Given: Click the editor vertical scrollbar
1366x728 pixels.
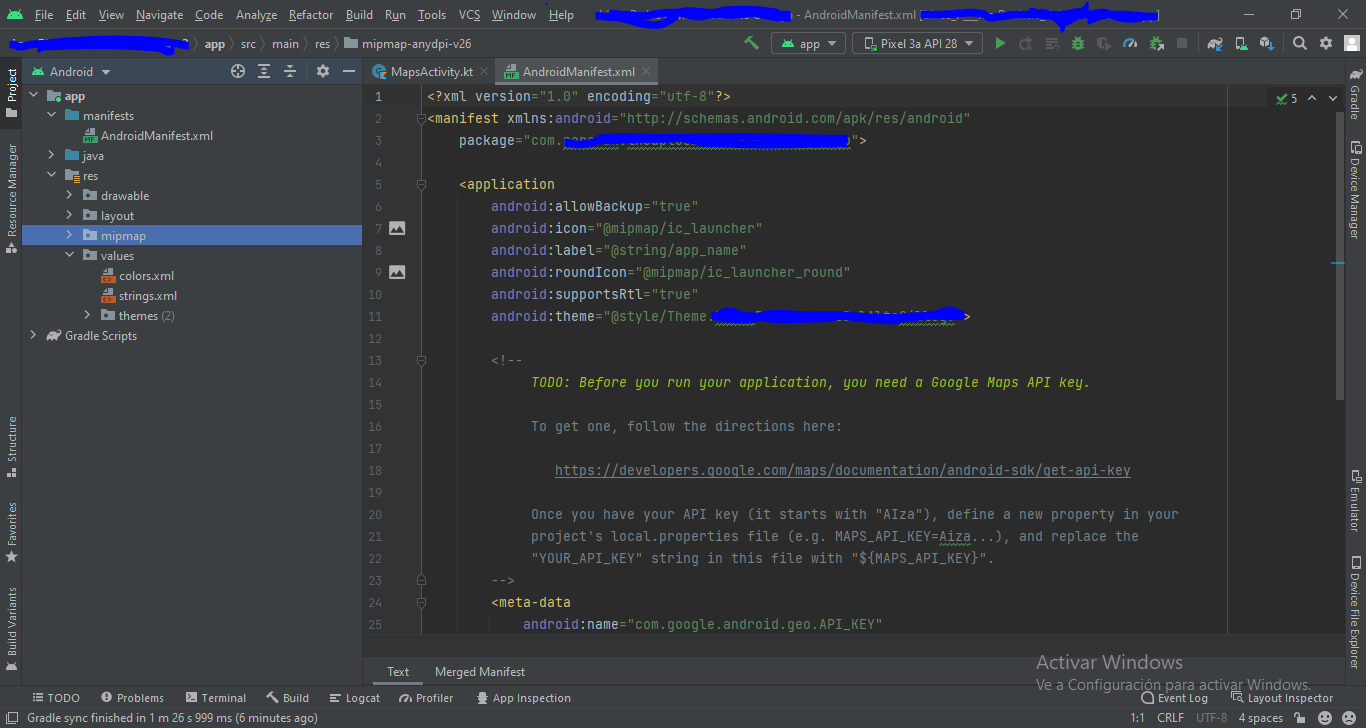Looking at the screenshot, I should pyautogui.click(x=1340, y=255).
